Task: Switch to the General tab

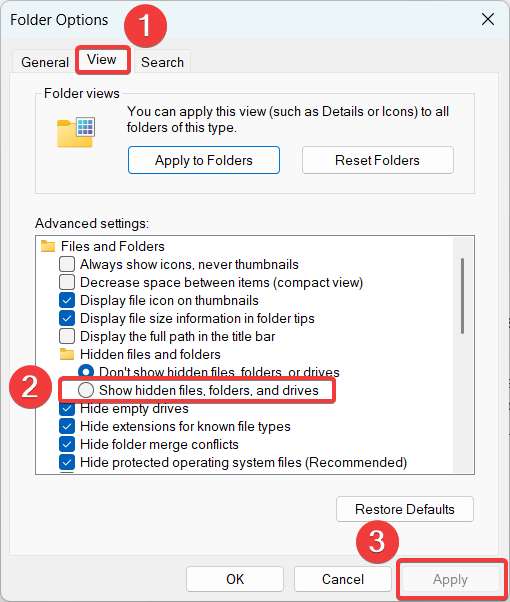Action: pos(45,62)
